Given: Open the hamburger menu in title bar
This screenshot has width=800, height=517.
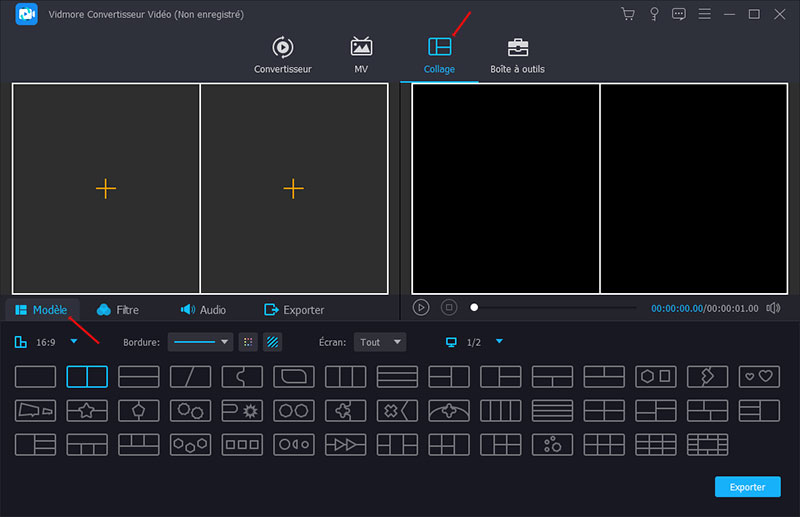Looking at the screenshot, I should (x=705, y=14).
